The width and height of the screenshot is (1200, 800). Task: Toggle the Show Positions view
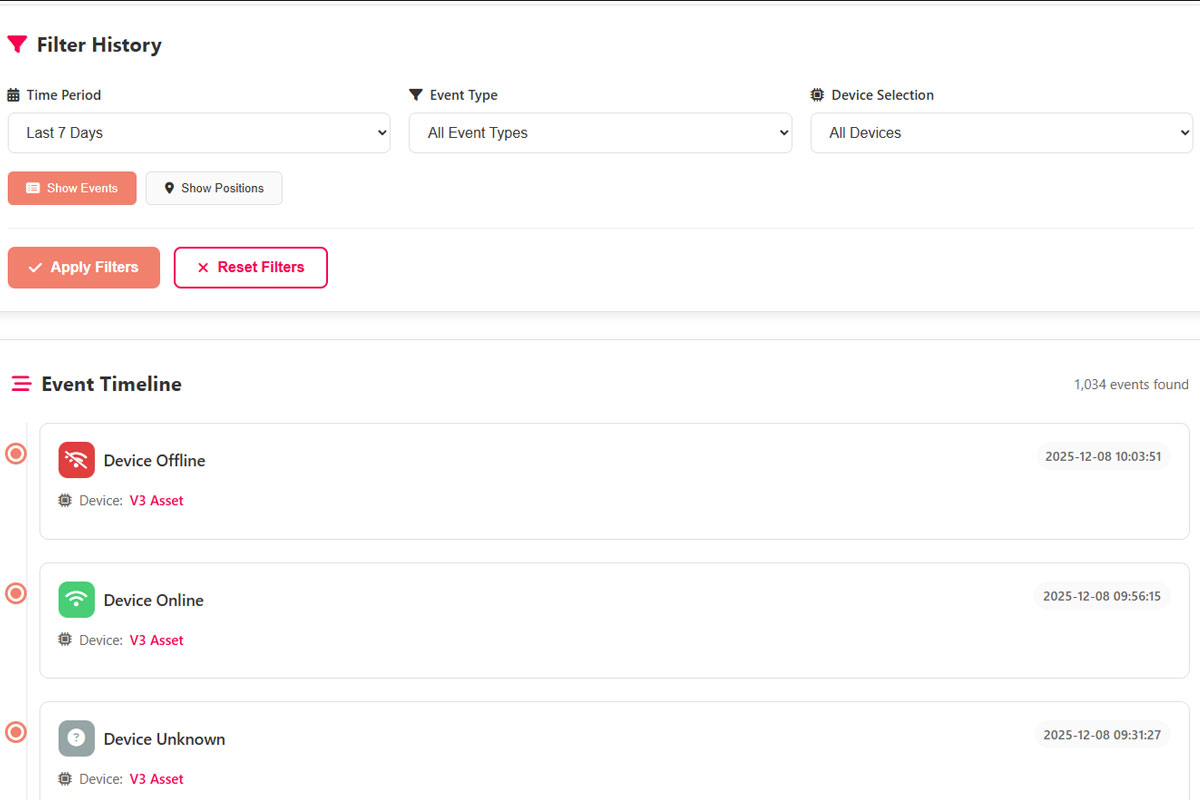coord(214,188)
